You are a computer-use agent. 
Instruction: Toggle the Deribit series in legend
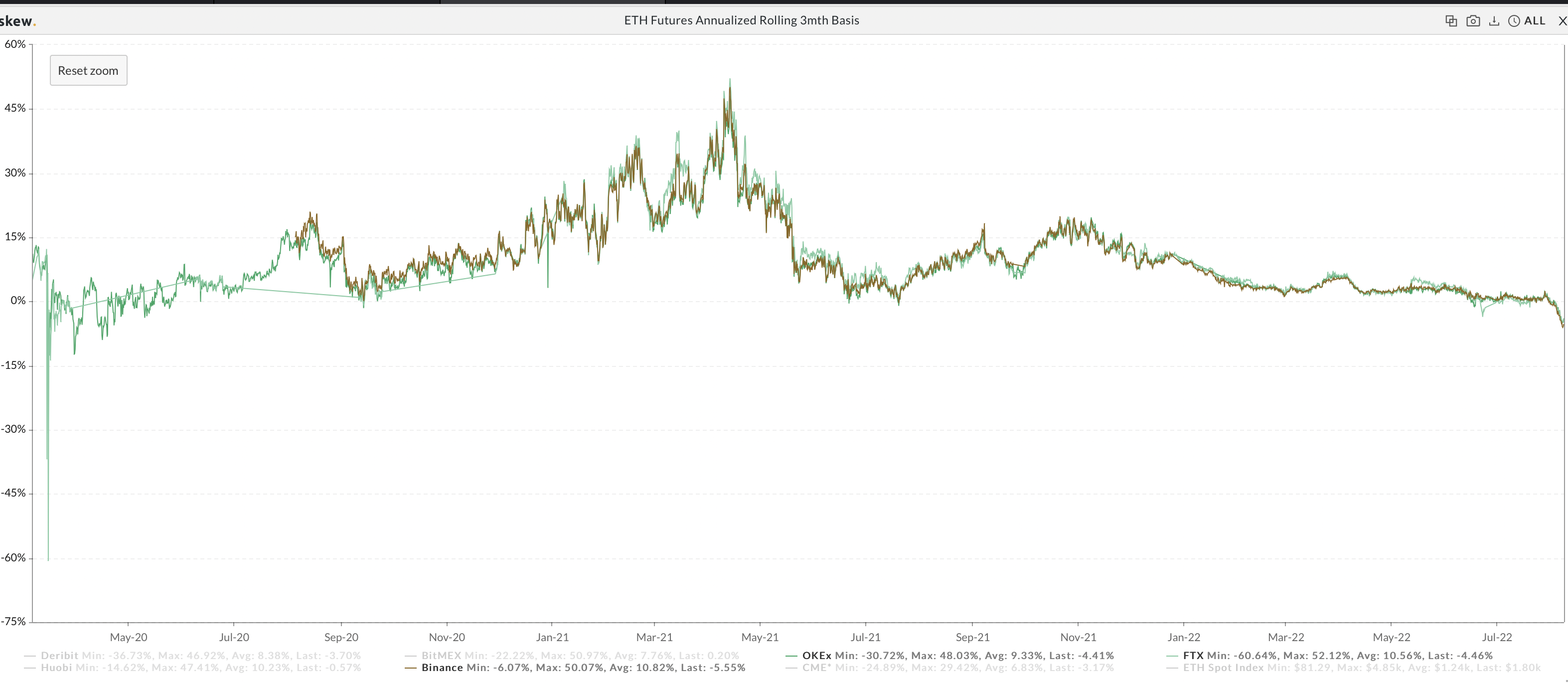[192, 656]
